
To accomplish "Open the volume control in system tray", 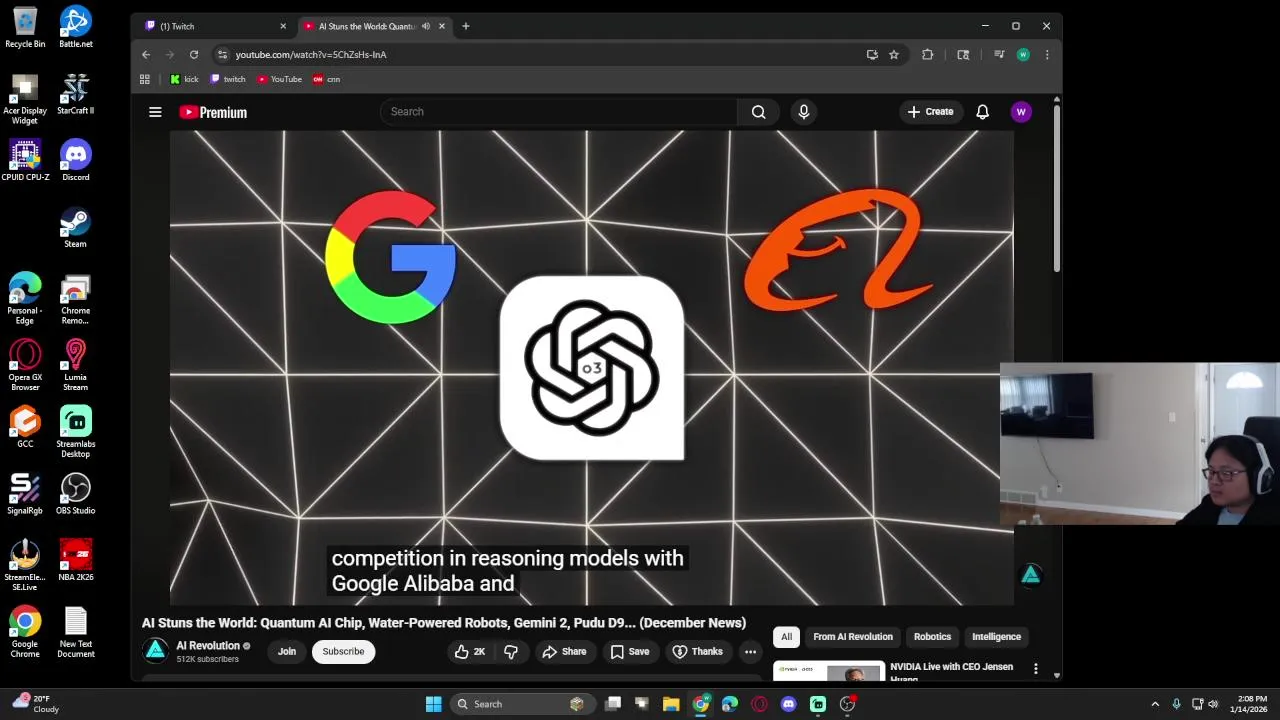I will click(1213, 704).
